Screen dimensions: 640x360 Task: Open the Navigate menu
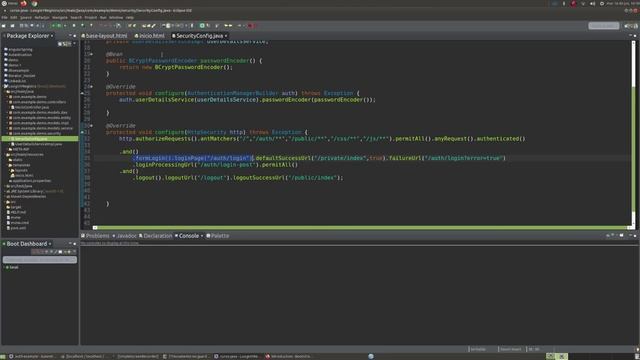(60, 18)
